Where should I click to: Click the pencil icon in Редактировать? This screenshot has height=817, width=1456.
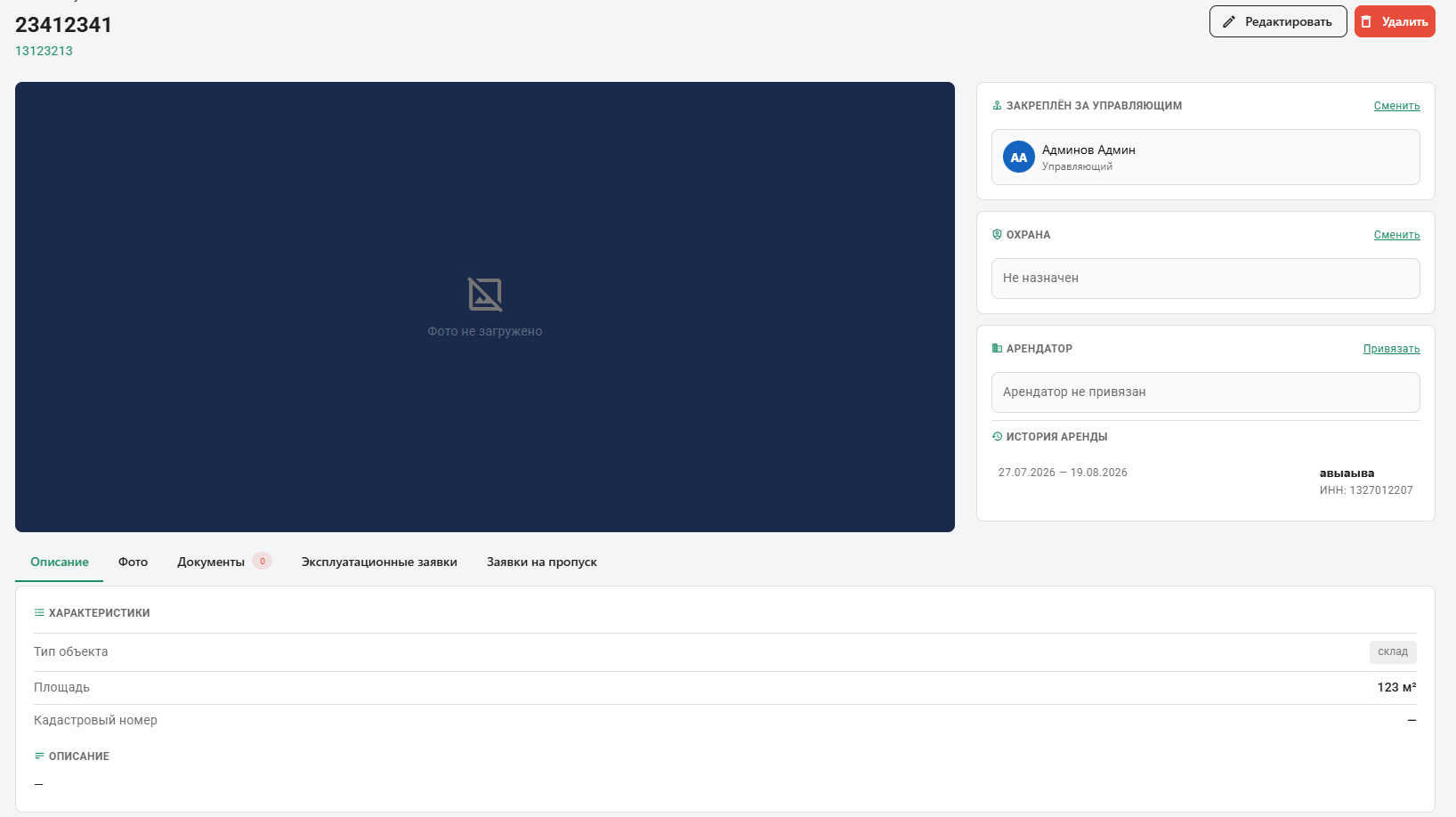1229,21
